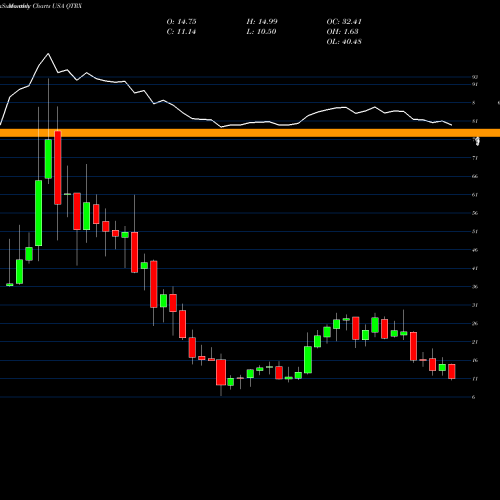The height and width of the screenshot is (500, 500).
Task: Click the 'OH: 1.63' value
Action: click(342, 32)
